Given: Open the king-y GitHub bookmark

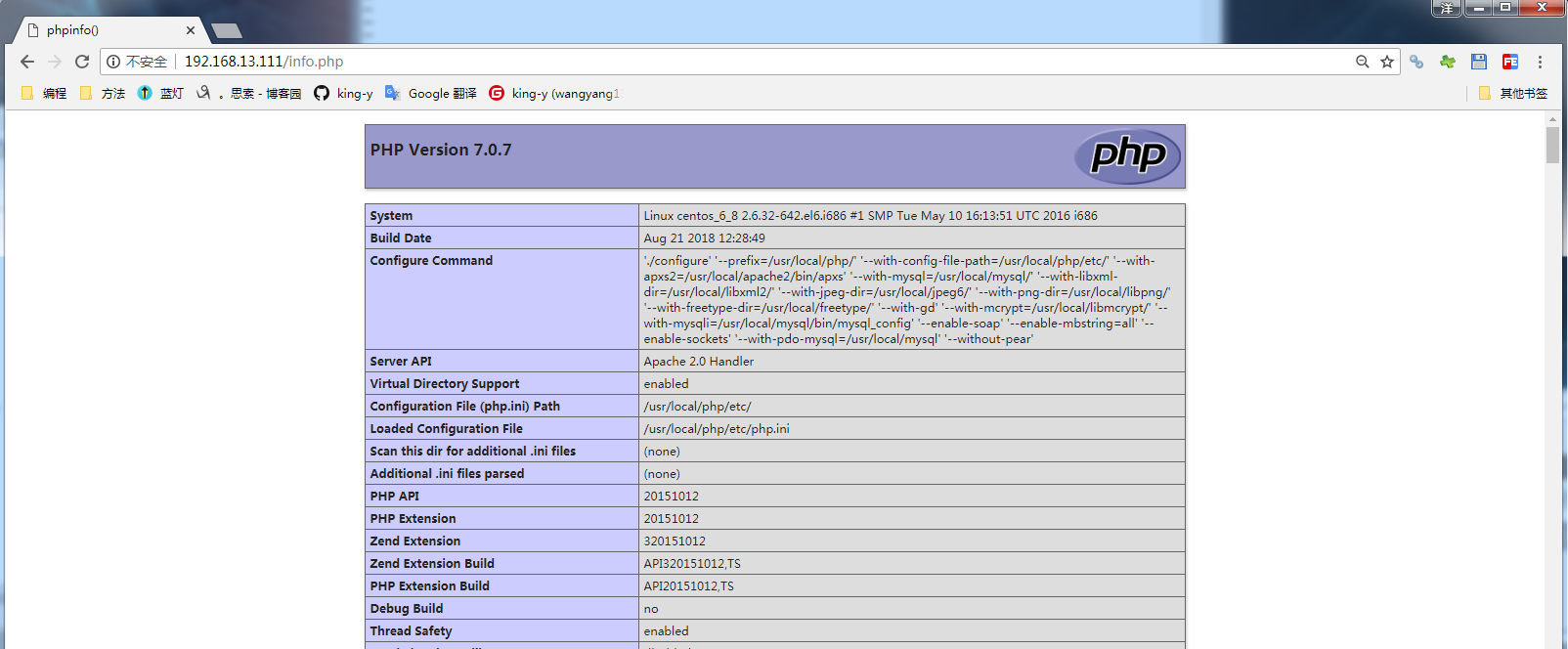Looking at the screenshot, I should tap(343, 93).
